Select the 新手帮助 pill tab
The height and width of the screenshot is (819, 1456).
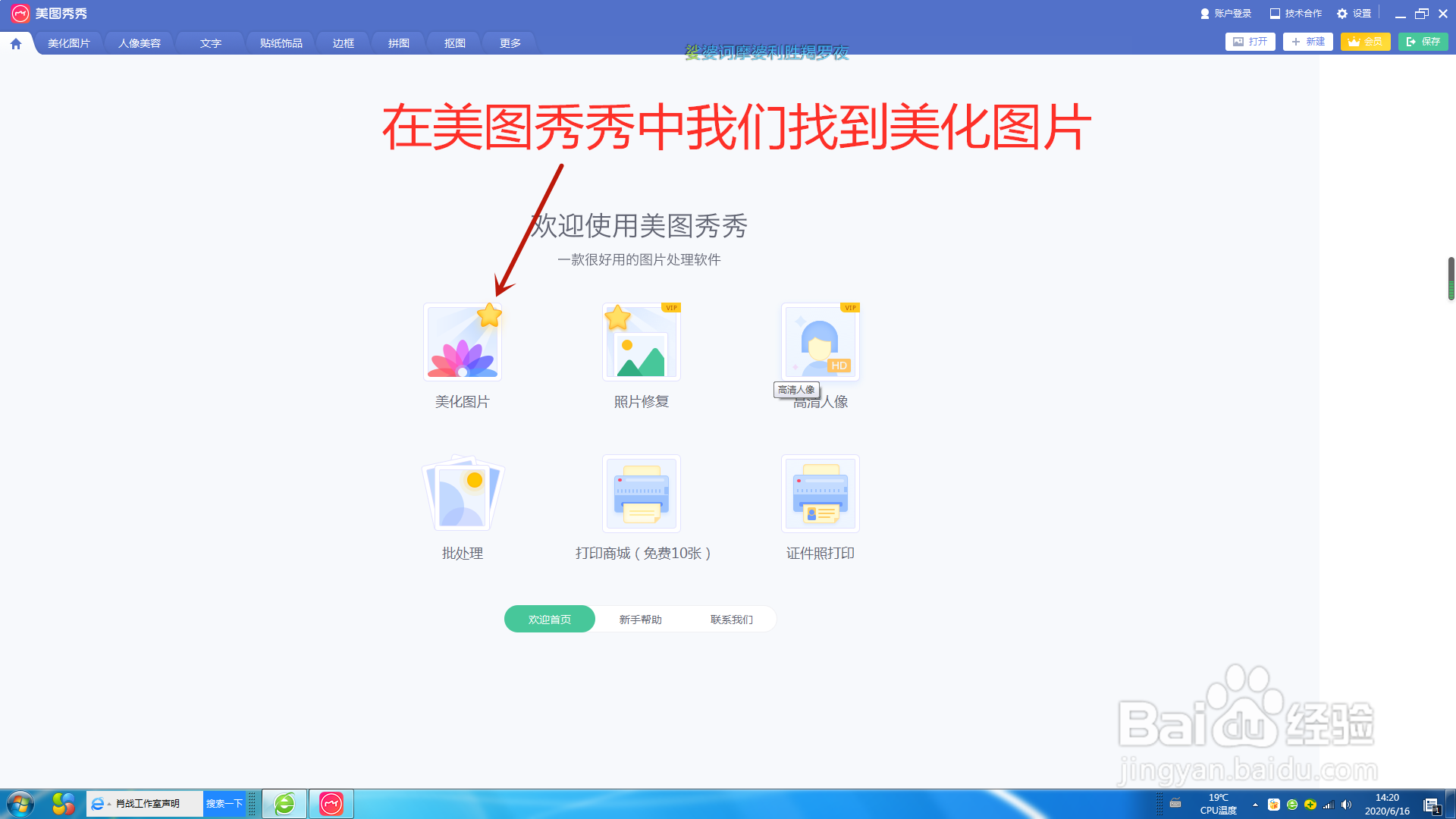641,620
